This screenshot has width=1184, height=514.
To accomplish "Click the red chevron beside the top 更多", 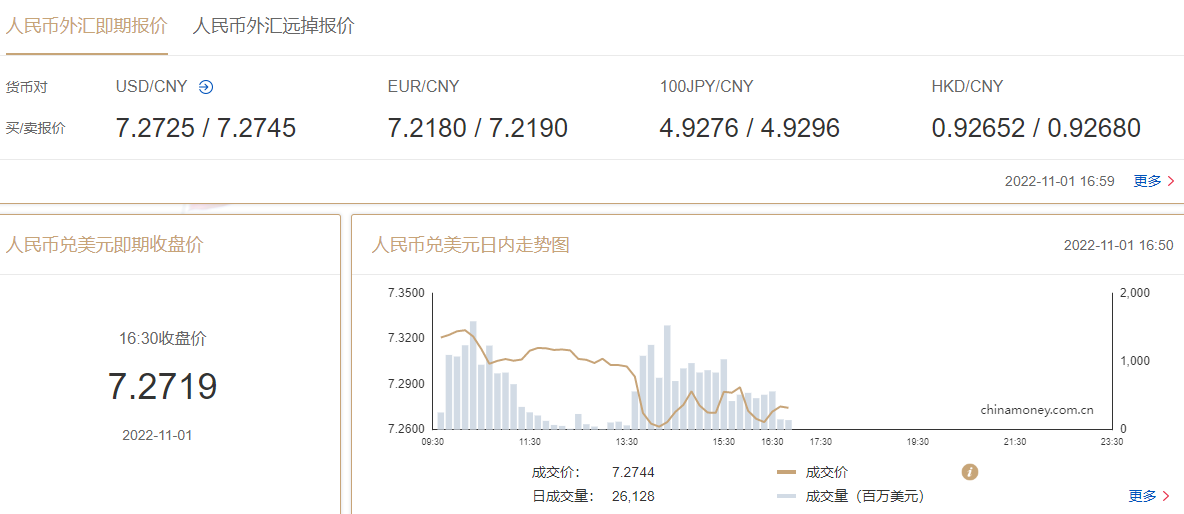I will [1171, 182].
